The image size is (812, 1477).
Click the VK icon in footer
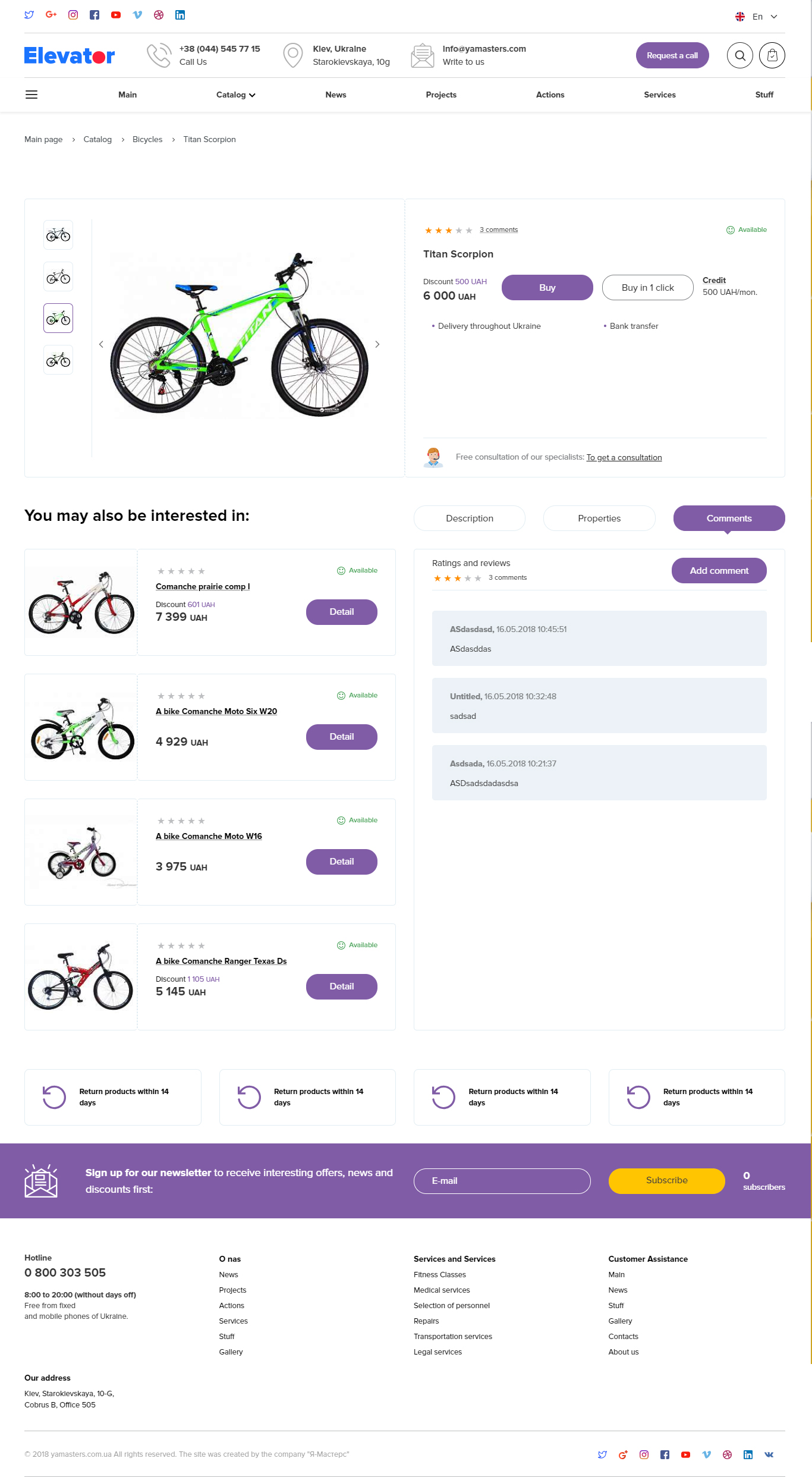(x=769, y=1454)
